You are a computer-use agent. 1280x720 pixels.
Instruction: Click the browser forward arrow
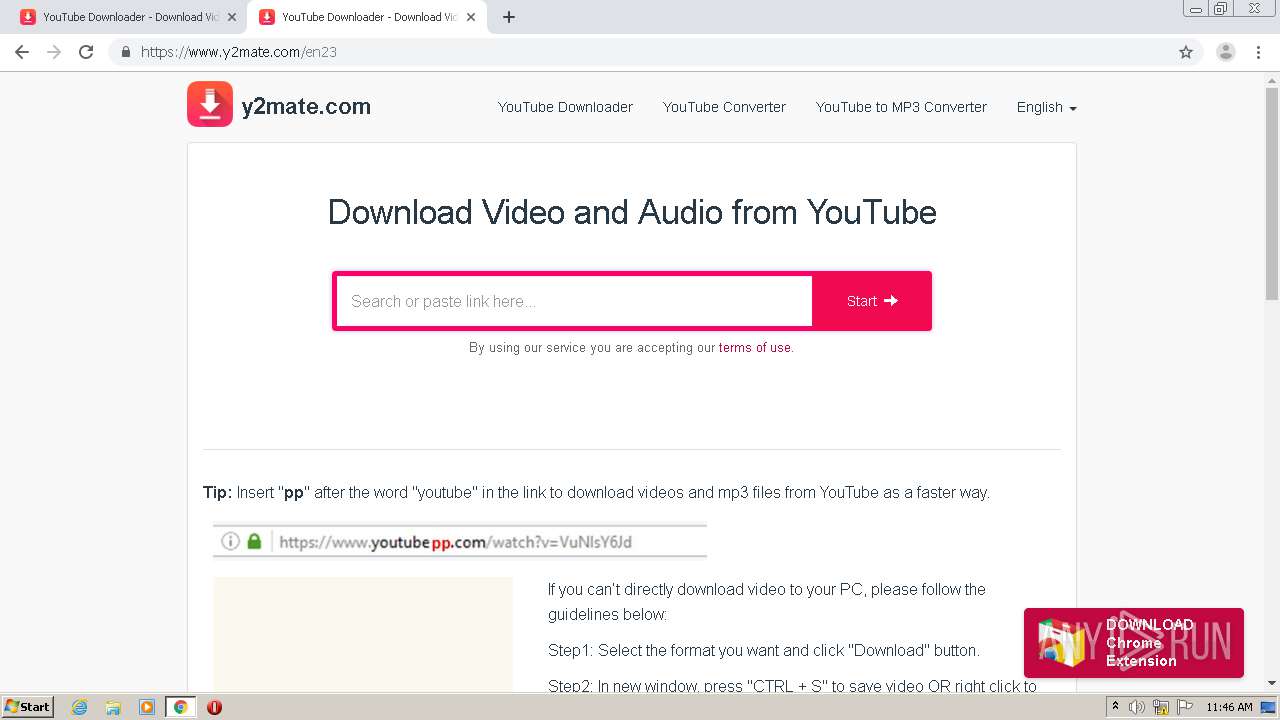pyautogui.click(x=54, y=52)
